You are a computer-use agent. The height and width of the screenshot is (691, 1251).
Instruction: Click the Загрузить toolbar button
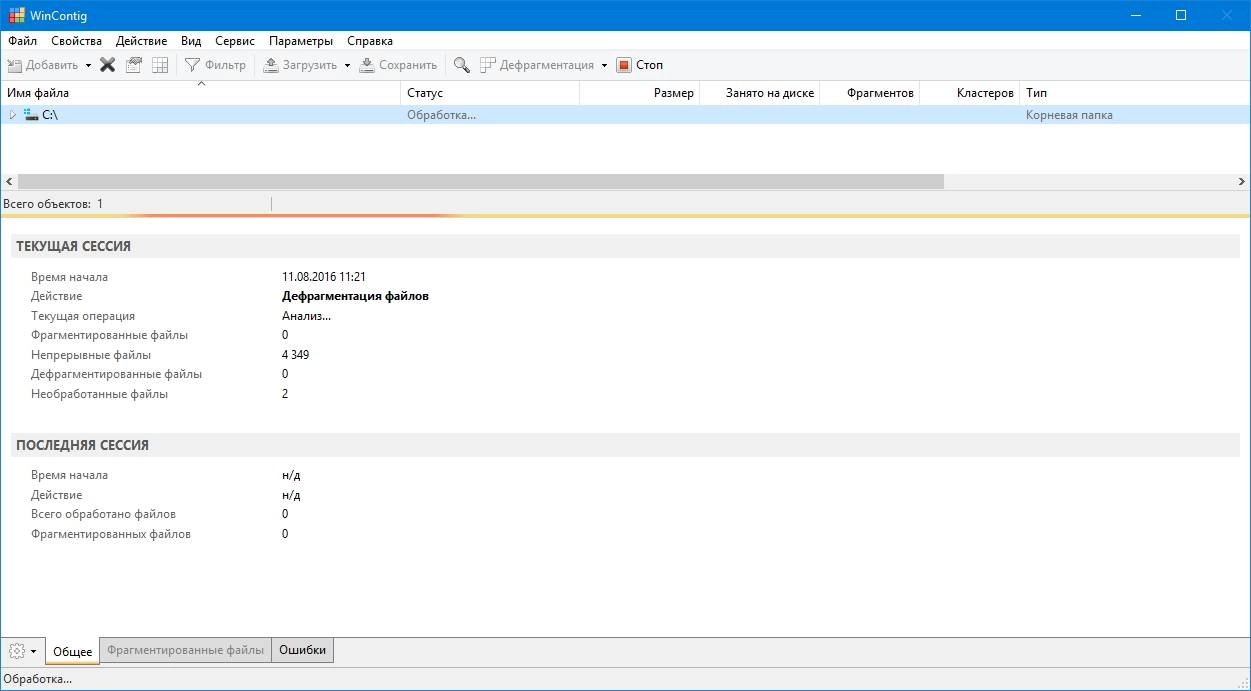click(300, 65)
